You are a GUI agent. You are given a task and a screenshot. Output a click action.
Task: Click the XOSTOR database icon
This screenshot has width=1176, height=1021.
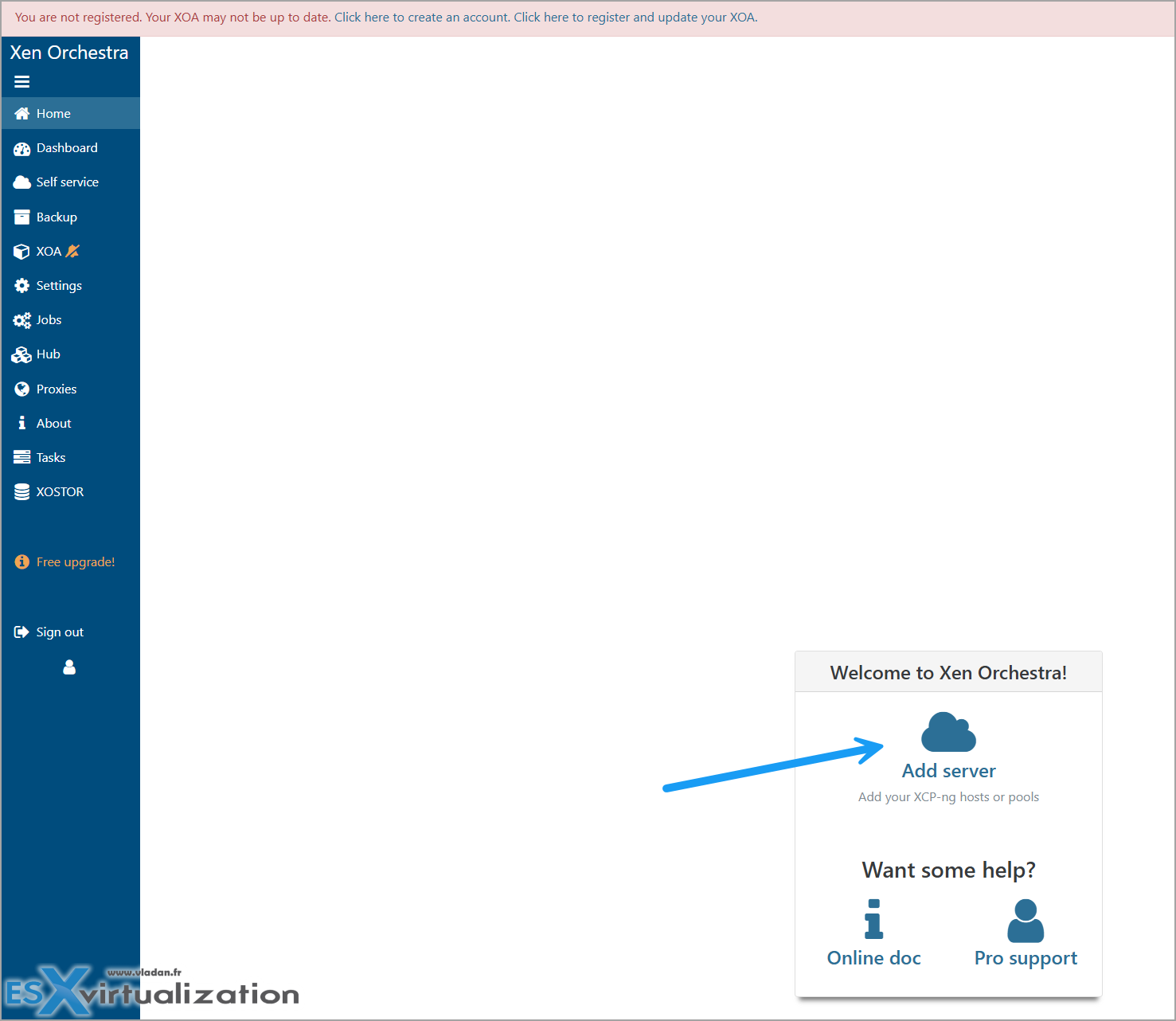(x=22, y=492)
